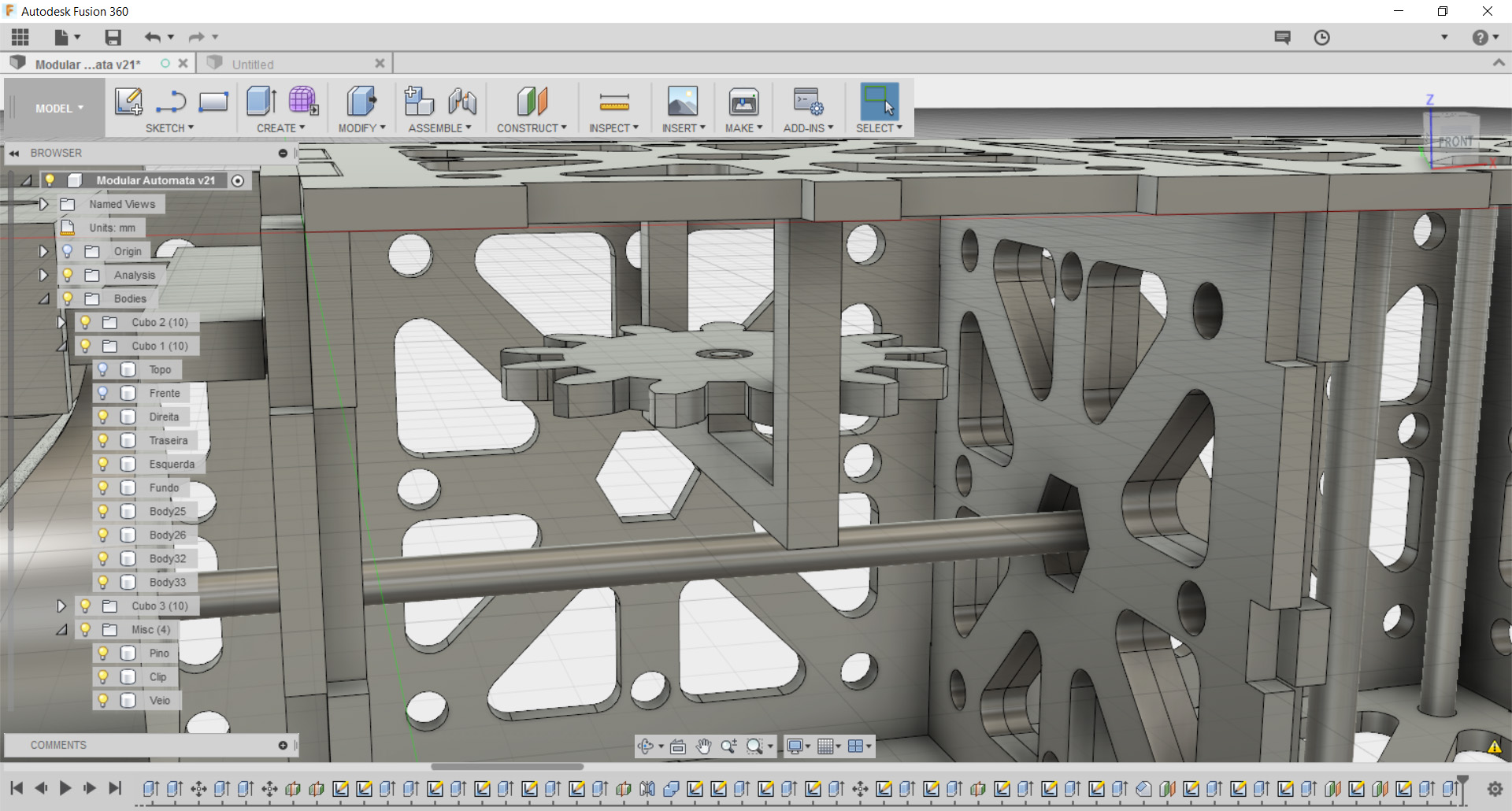Open the Data Panel grid icon

[20, 37]
